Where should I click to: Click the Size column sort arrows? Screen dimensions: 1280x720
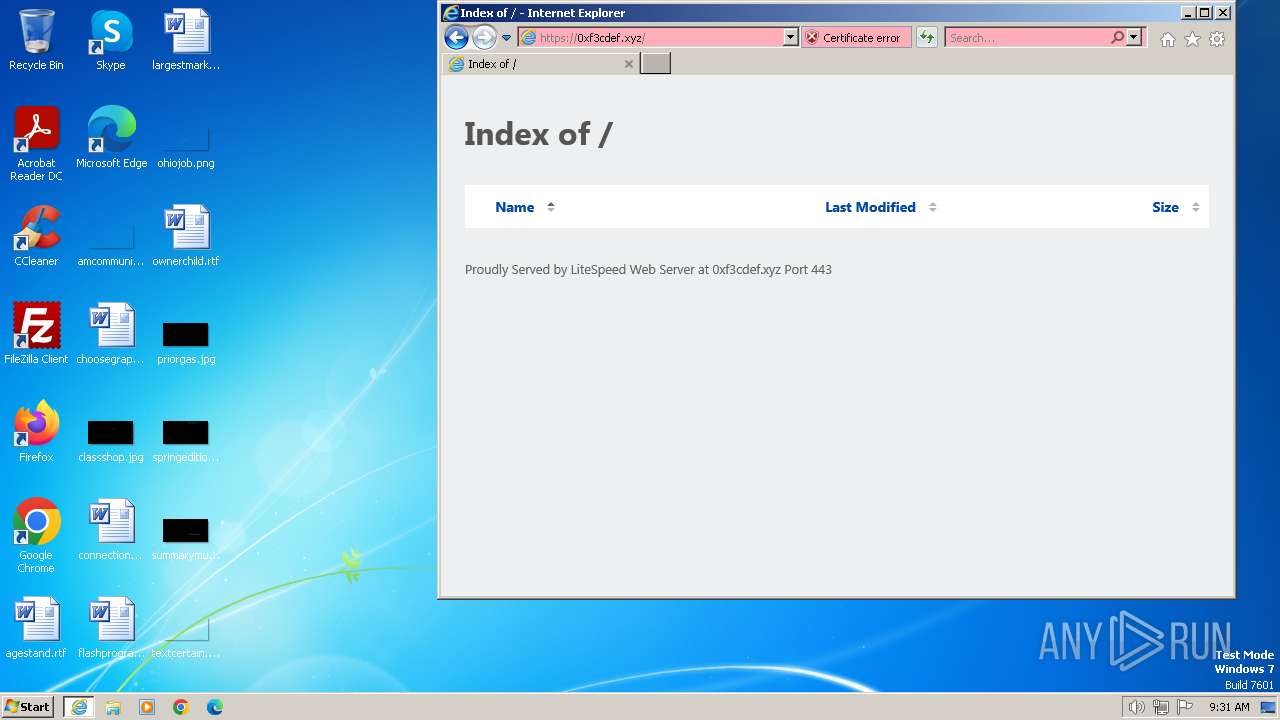click(1195, 207)
